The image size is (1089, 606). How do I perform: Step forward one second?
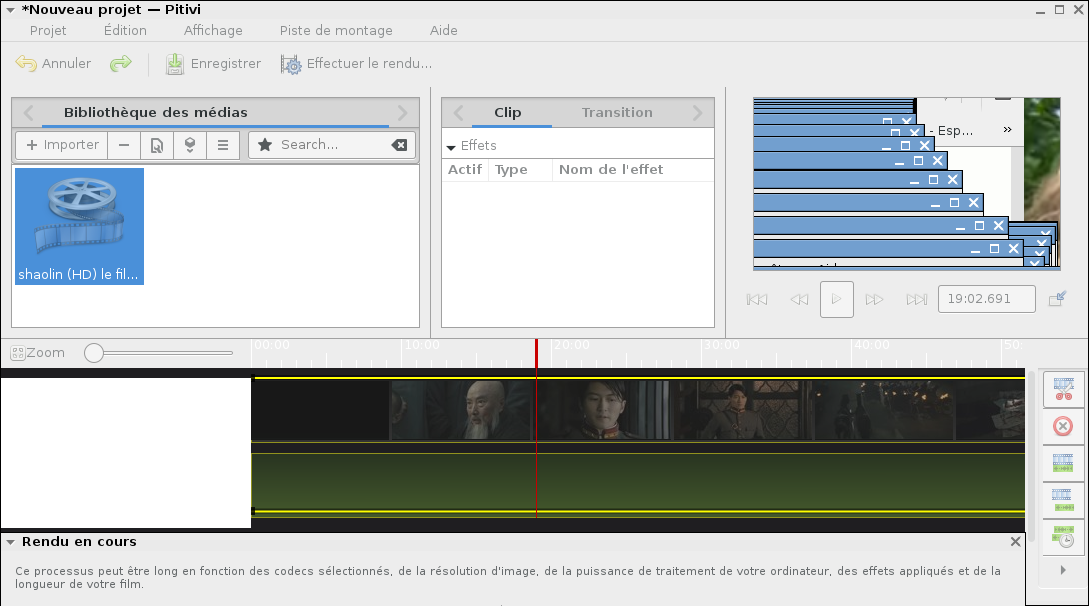[x=874, y=299]
